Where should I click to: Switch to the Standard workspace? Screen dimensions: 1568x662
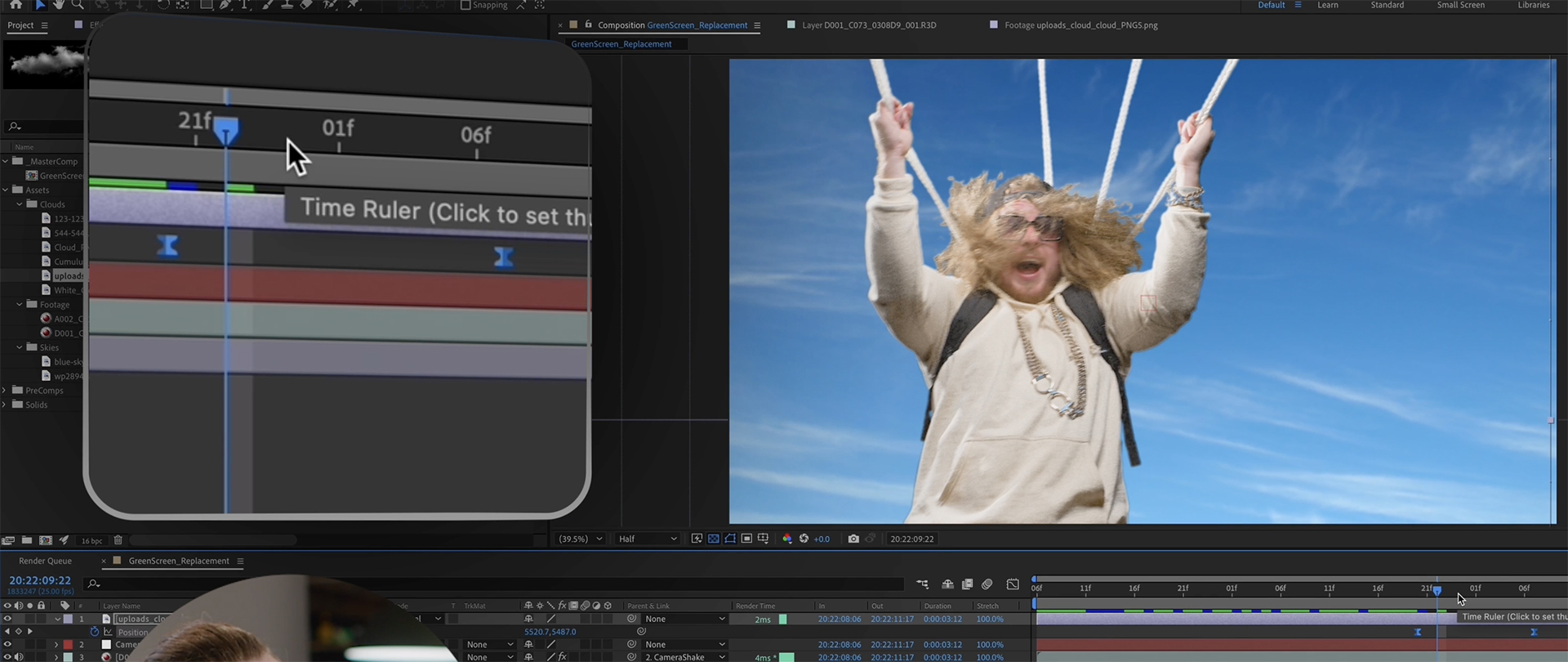click(1387, 5)
